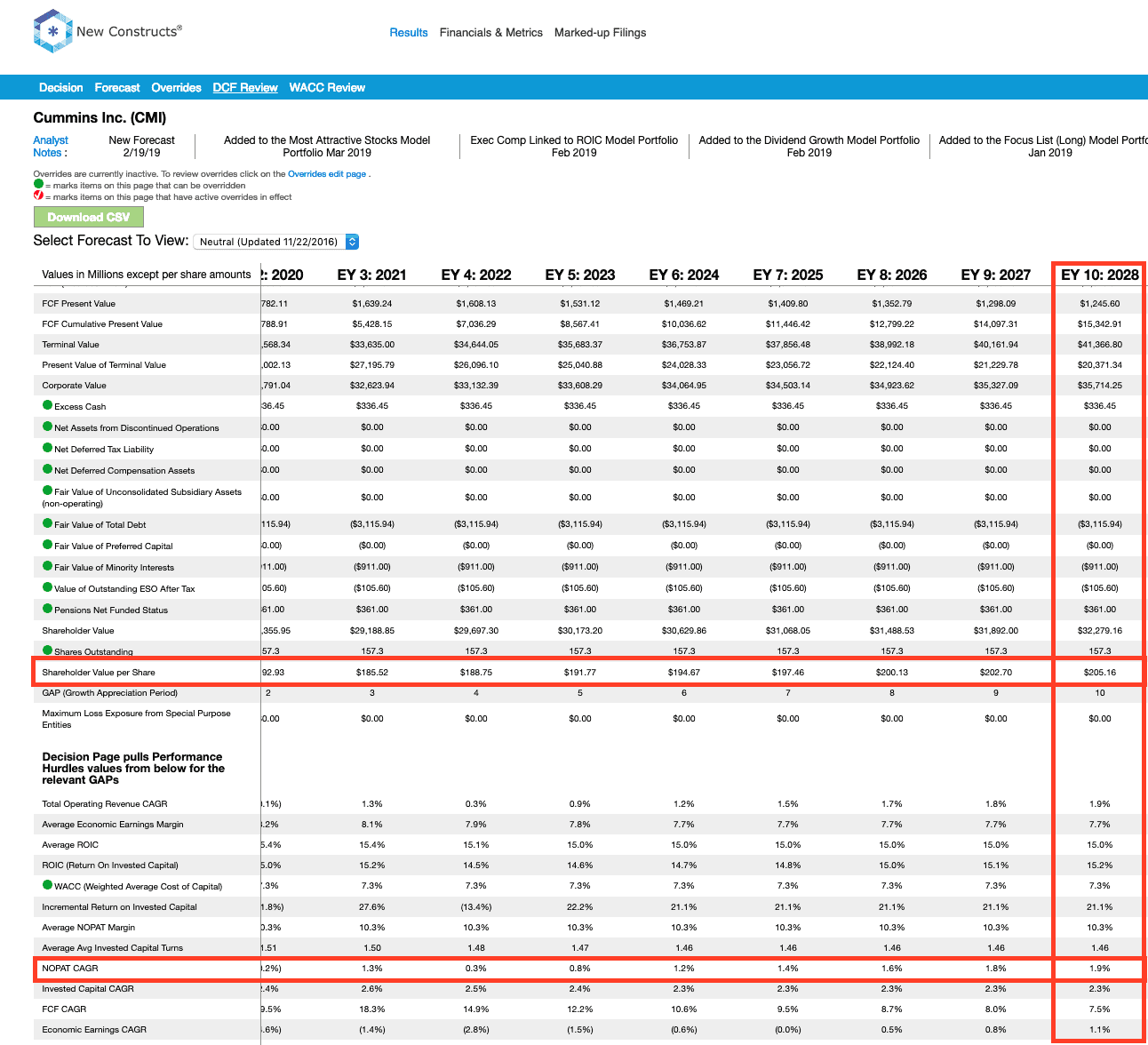Image resolution: width=1148 pixels, height=1045 pixels.
Task: Select Corporate Value $35,714.25 cell
Action: point(1100,386)
